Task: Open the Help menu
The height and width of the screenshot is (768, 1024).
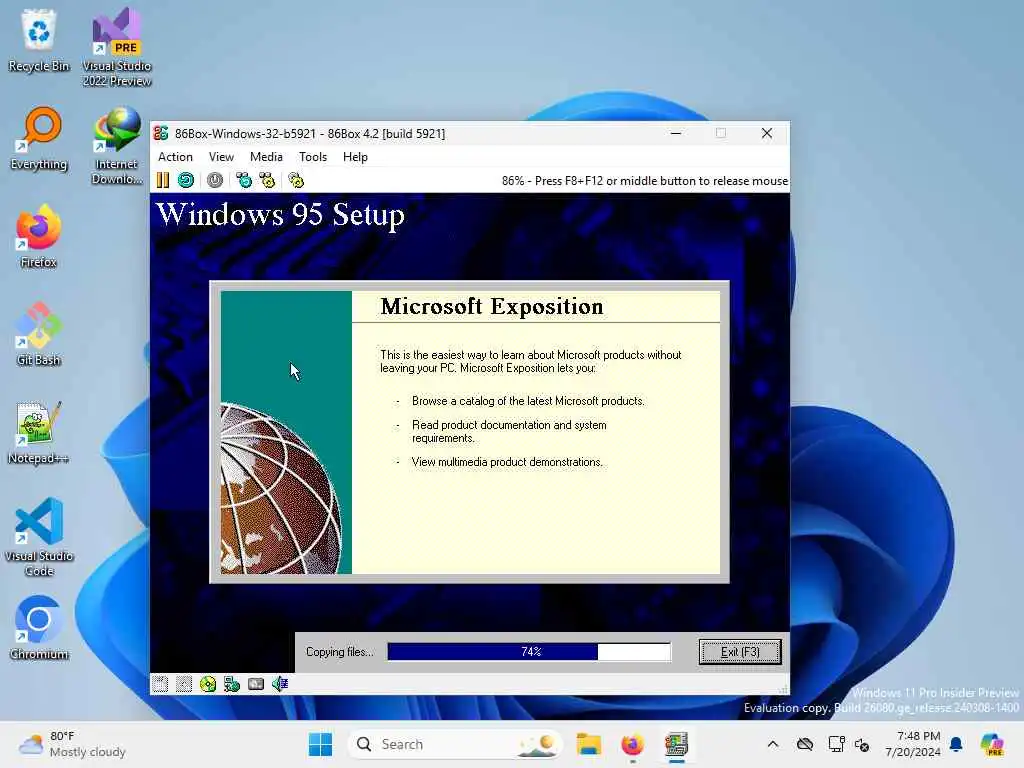Action: tap(355, 157)
